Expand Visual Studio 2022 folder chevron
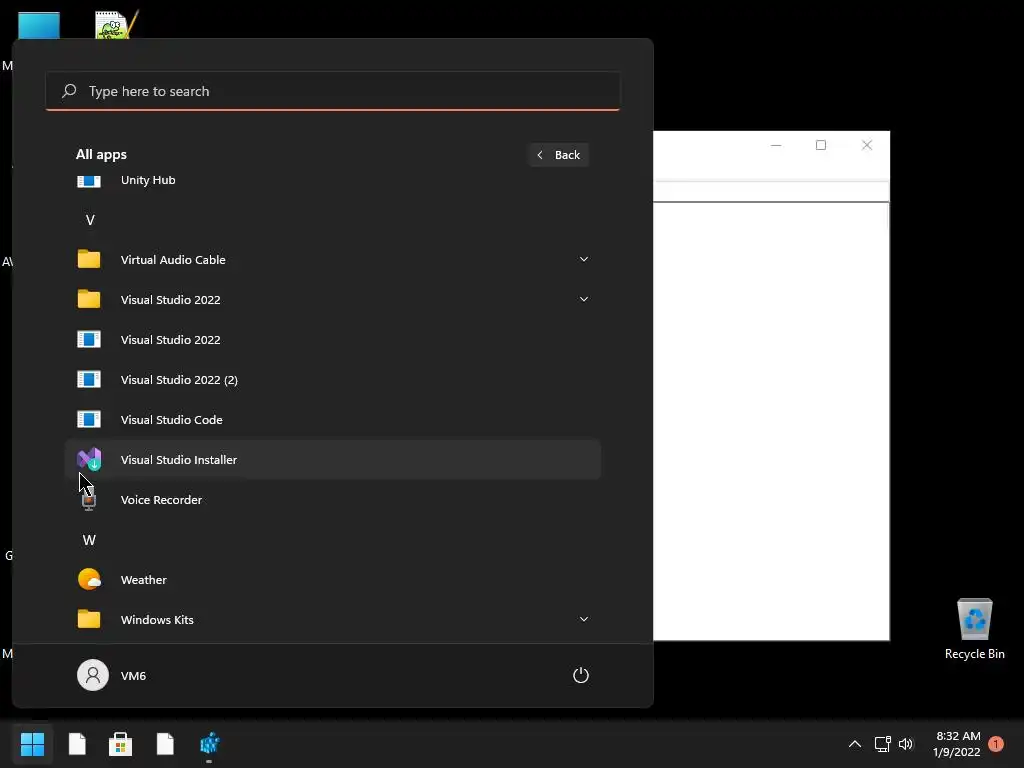The image size is (1024, 768). 584,299
